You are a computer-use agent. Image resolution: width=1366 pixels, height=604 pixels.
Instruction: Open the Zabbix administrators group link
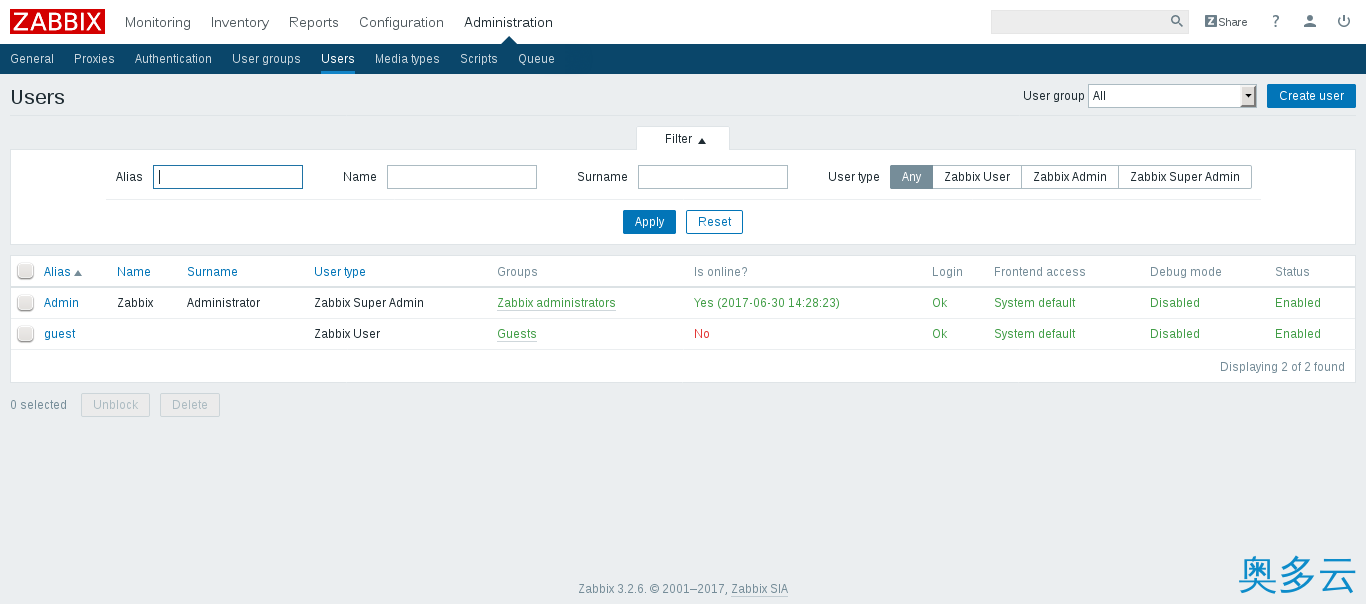[556, 303]
